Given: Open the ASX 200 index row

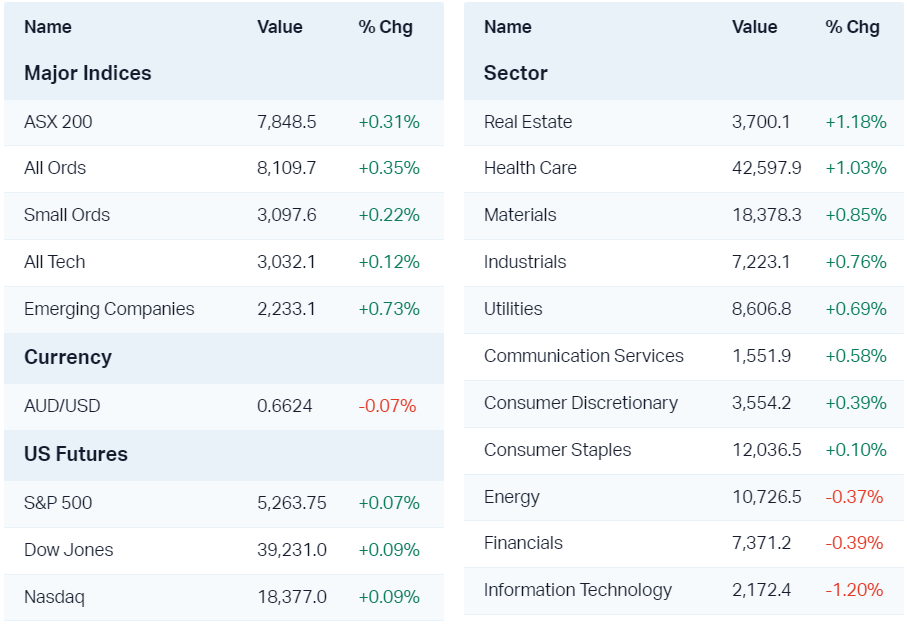Looking at the screenshot, I should point(58,122).
